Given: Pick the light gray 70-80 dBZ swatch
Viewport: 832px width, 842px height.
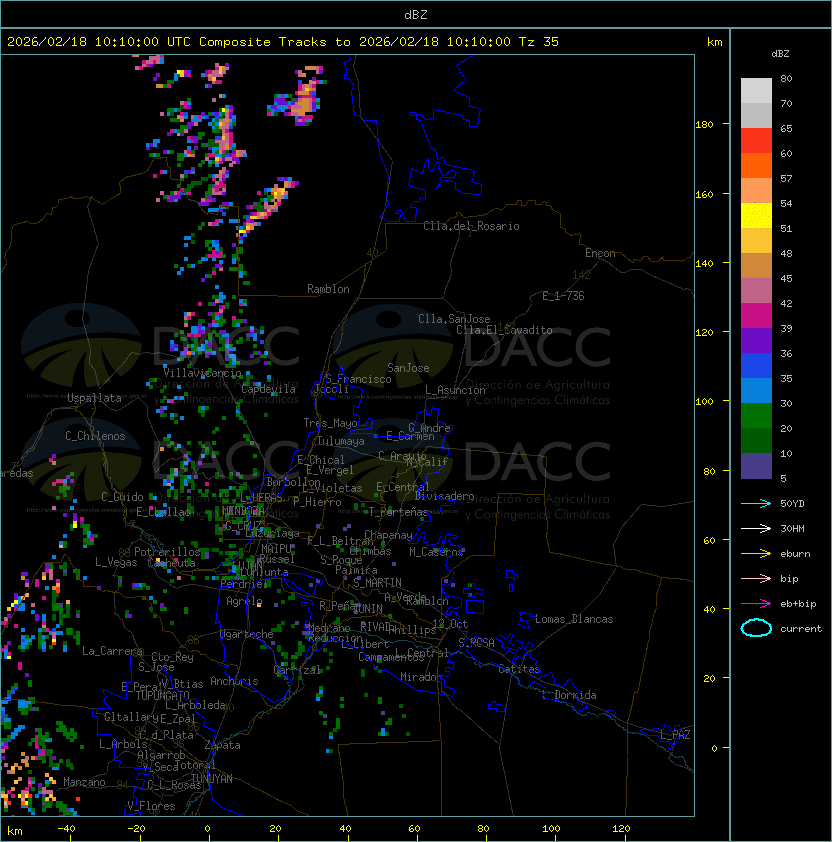Looking at the screenshot, I should coord(756,91).
